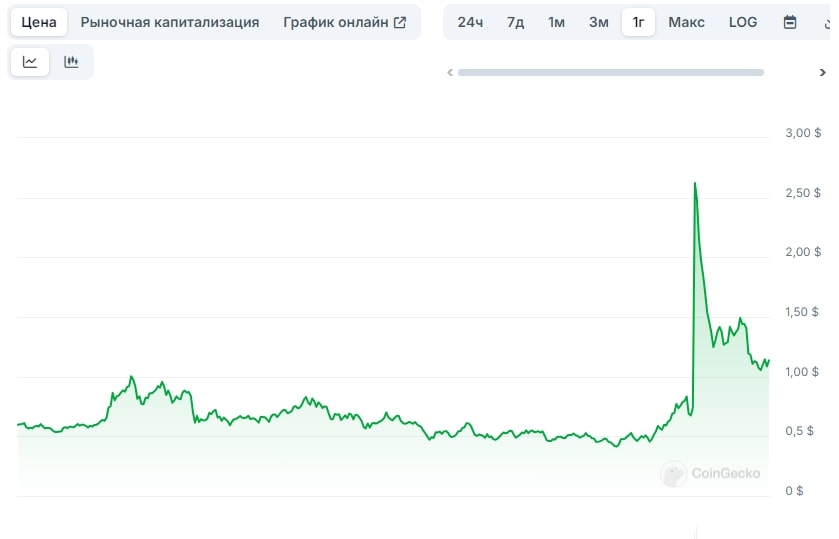This screenshot has height=539, width=839.
Task: Choose the 1м time range
Action: tap(556, 22)
